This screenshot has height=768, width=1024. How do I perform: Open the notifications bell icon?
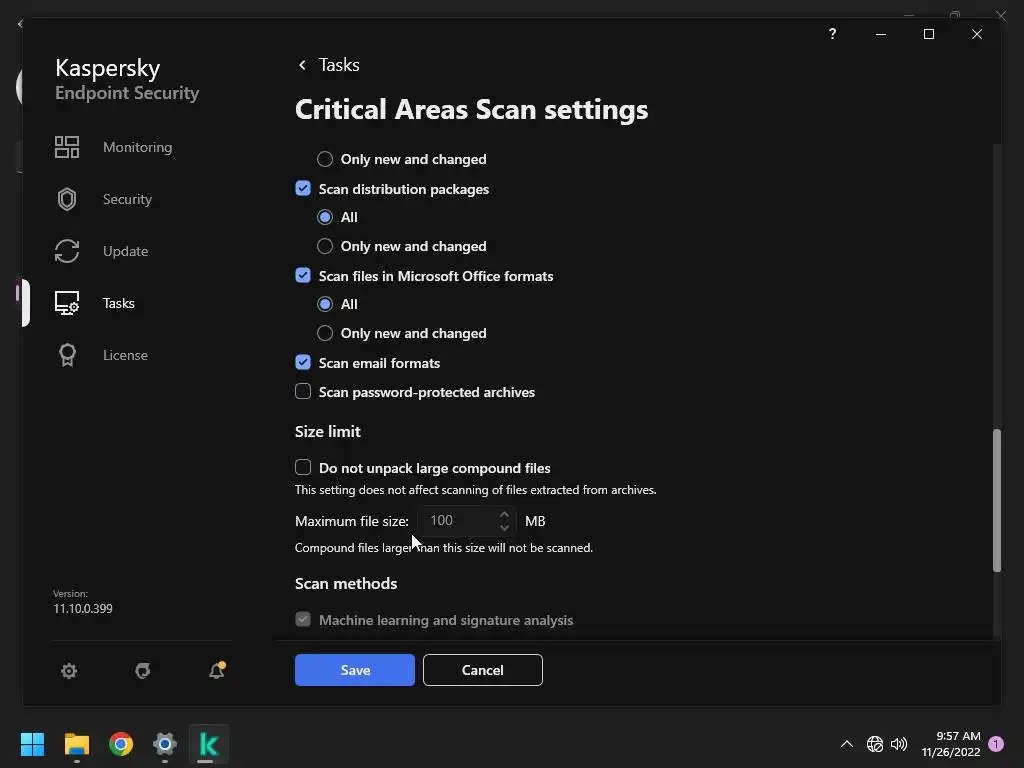[x=216, y=671]
